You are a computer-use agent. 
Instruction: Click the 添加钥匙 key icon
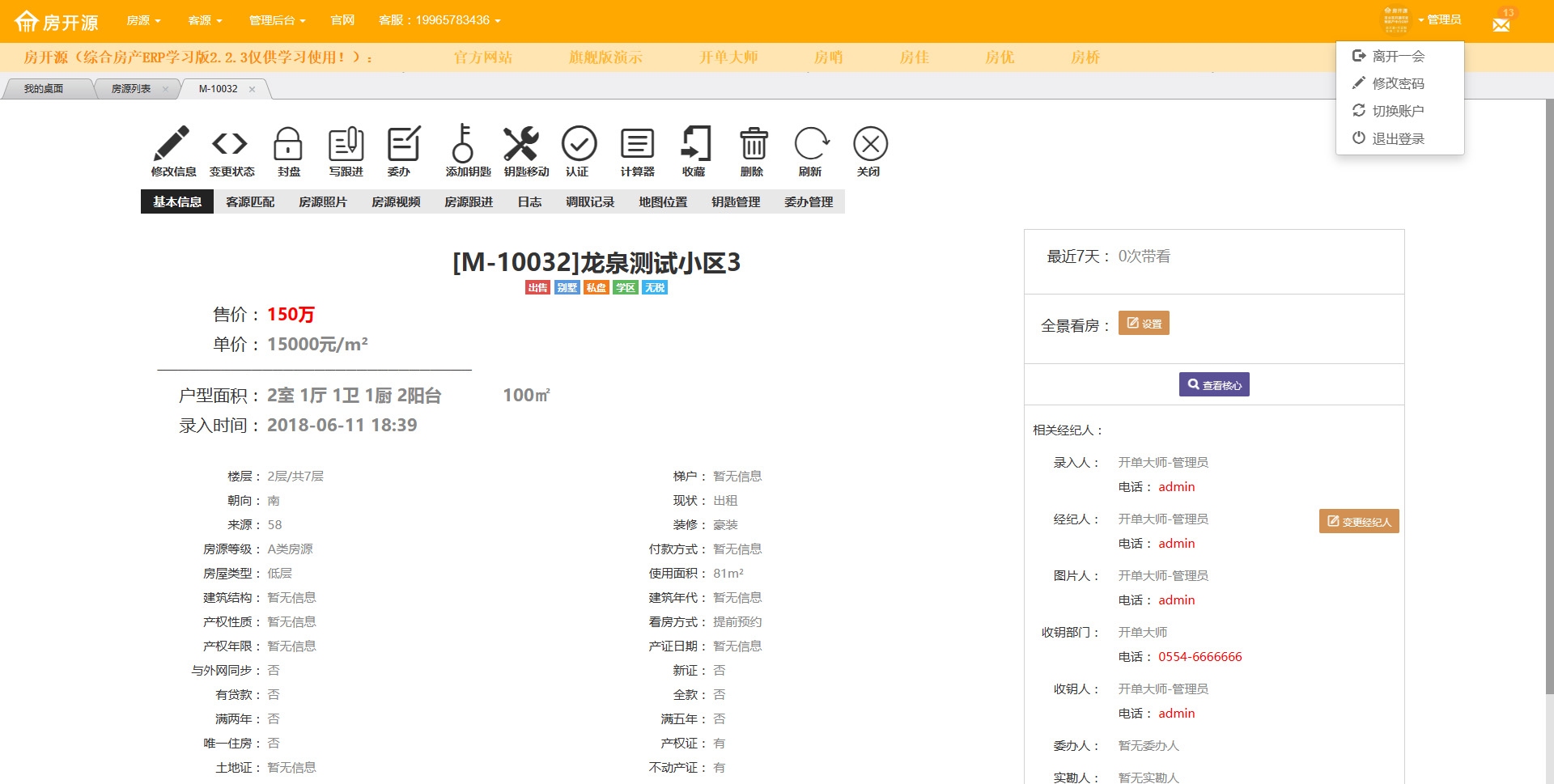click(463, 145)
